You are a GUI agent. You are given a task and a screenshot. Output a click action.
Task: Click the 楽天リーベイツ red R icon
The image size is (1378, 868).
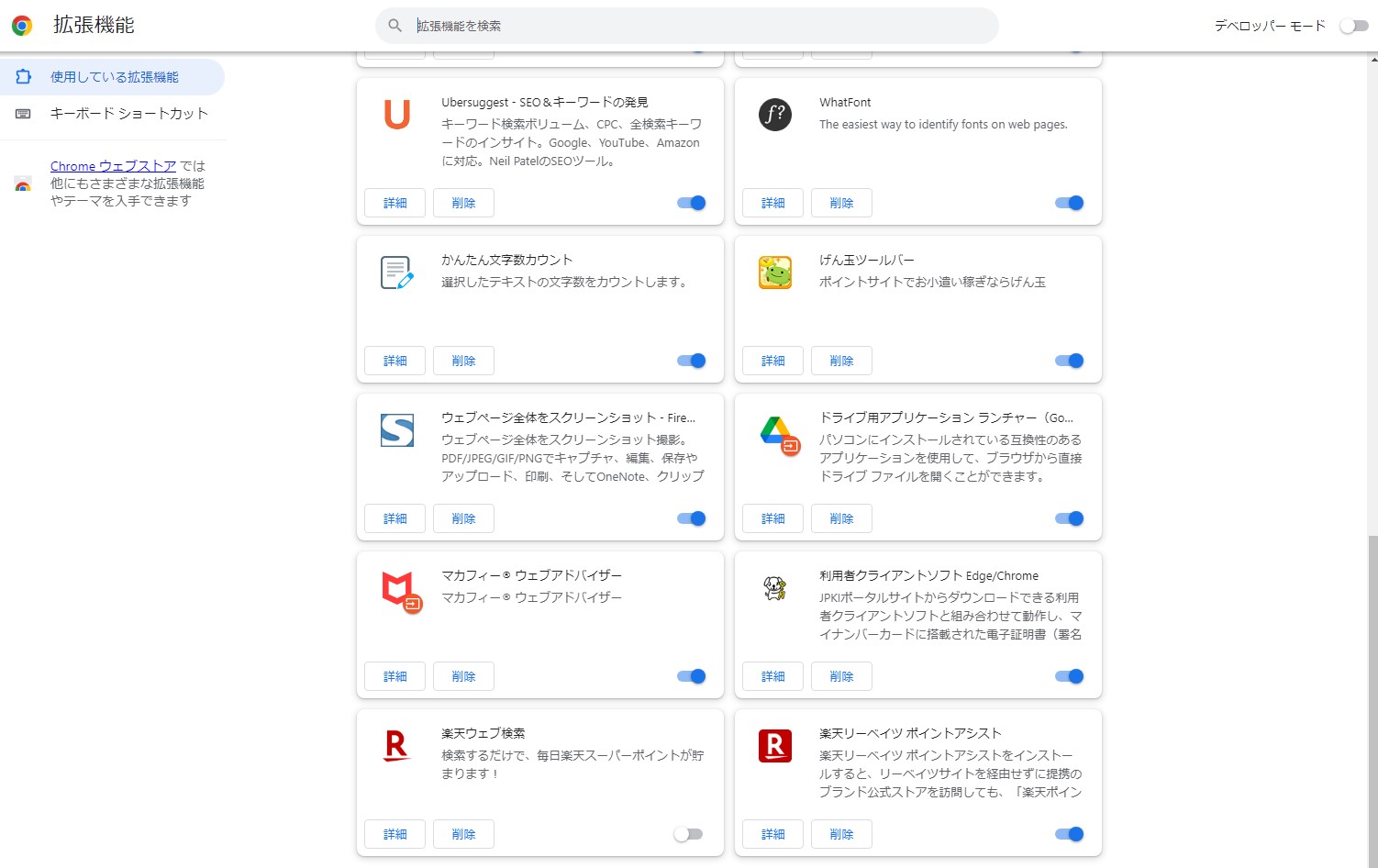tap(775, 746)
